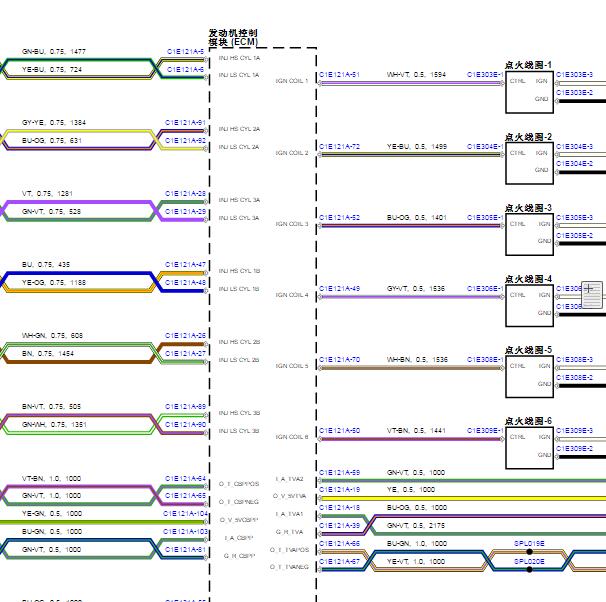Viewport: 606px width, 602px height.
Task: Click the 发动机控制模块 (ECM) title
Action: pos(233,38)
